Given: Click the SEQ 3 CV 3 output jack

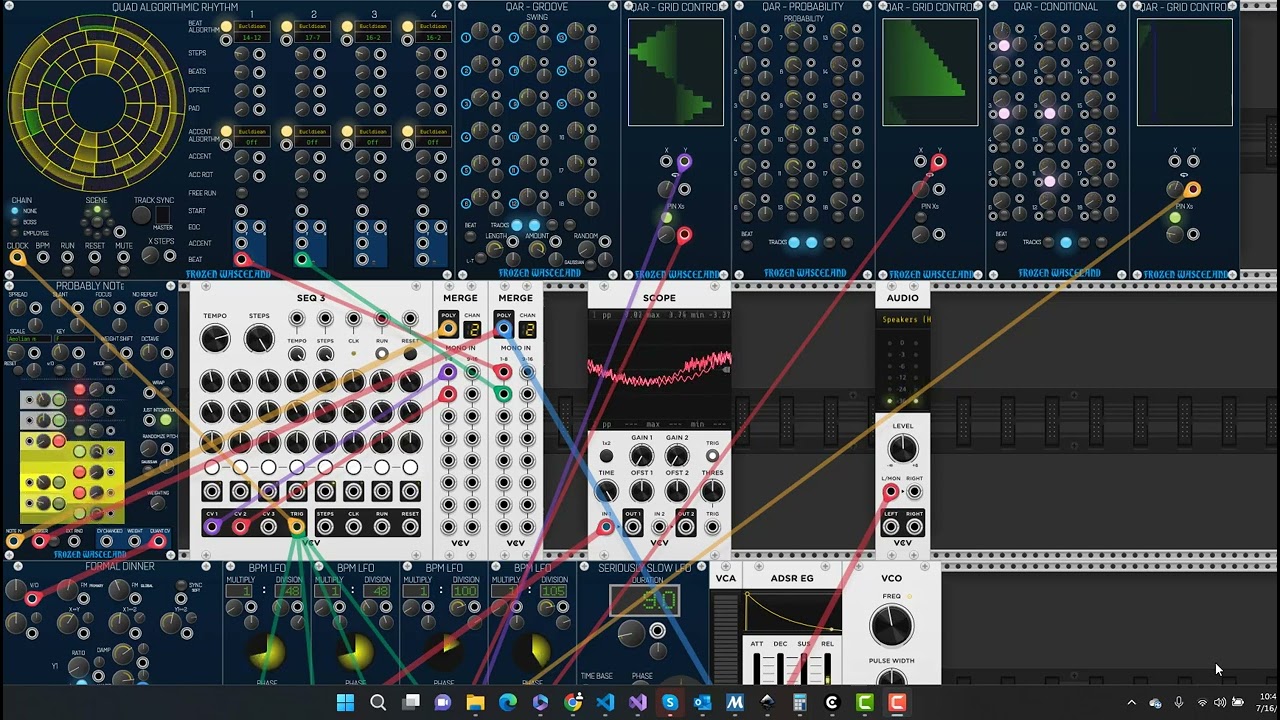Looking at the screenshot, I should [x=268, y=526].
